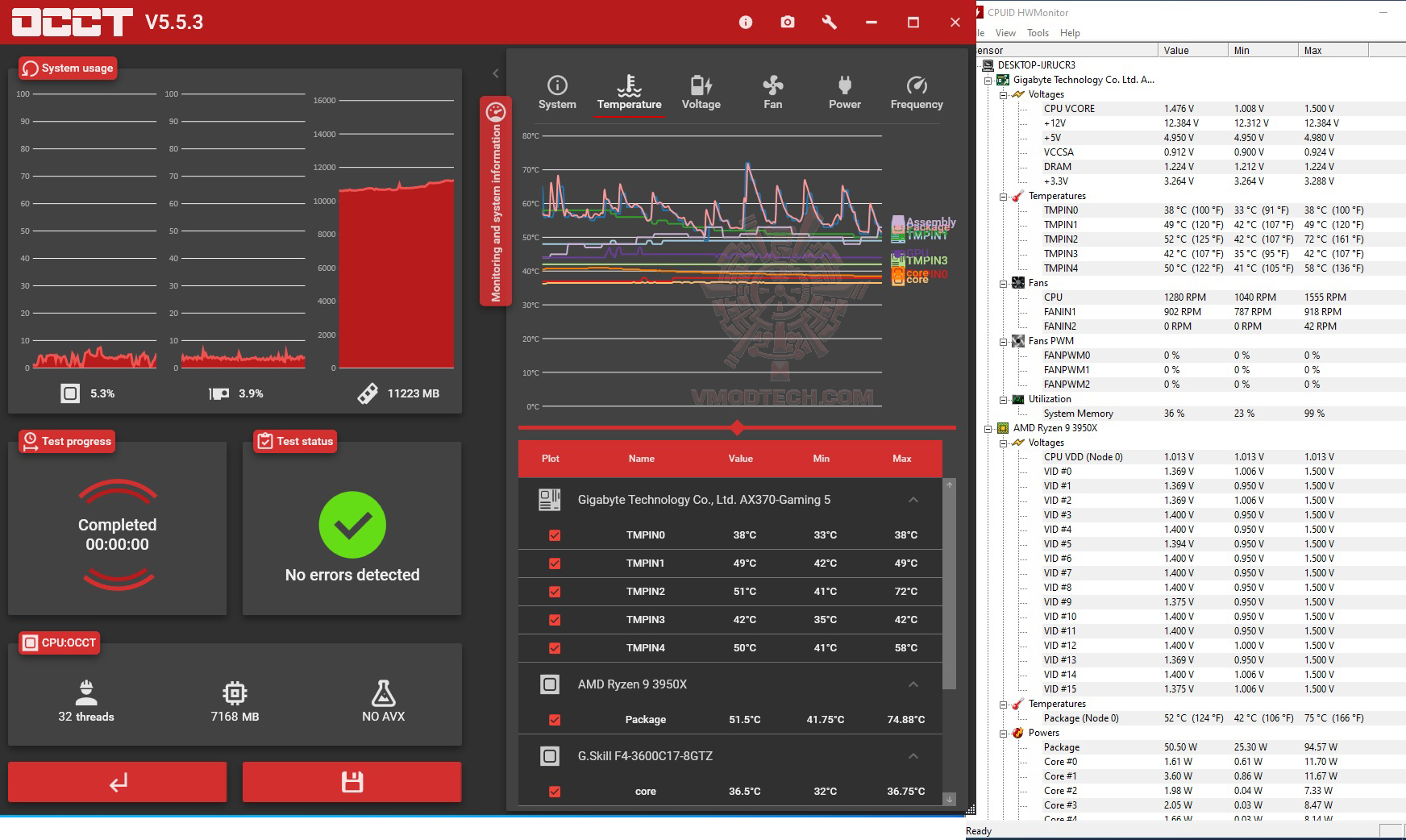Show the Power monitoring view
Screen dimensions: 1406x840
click(844, 93)
